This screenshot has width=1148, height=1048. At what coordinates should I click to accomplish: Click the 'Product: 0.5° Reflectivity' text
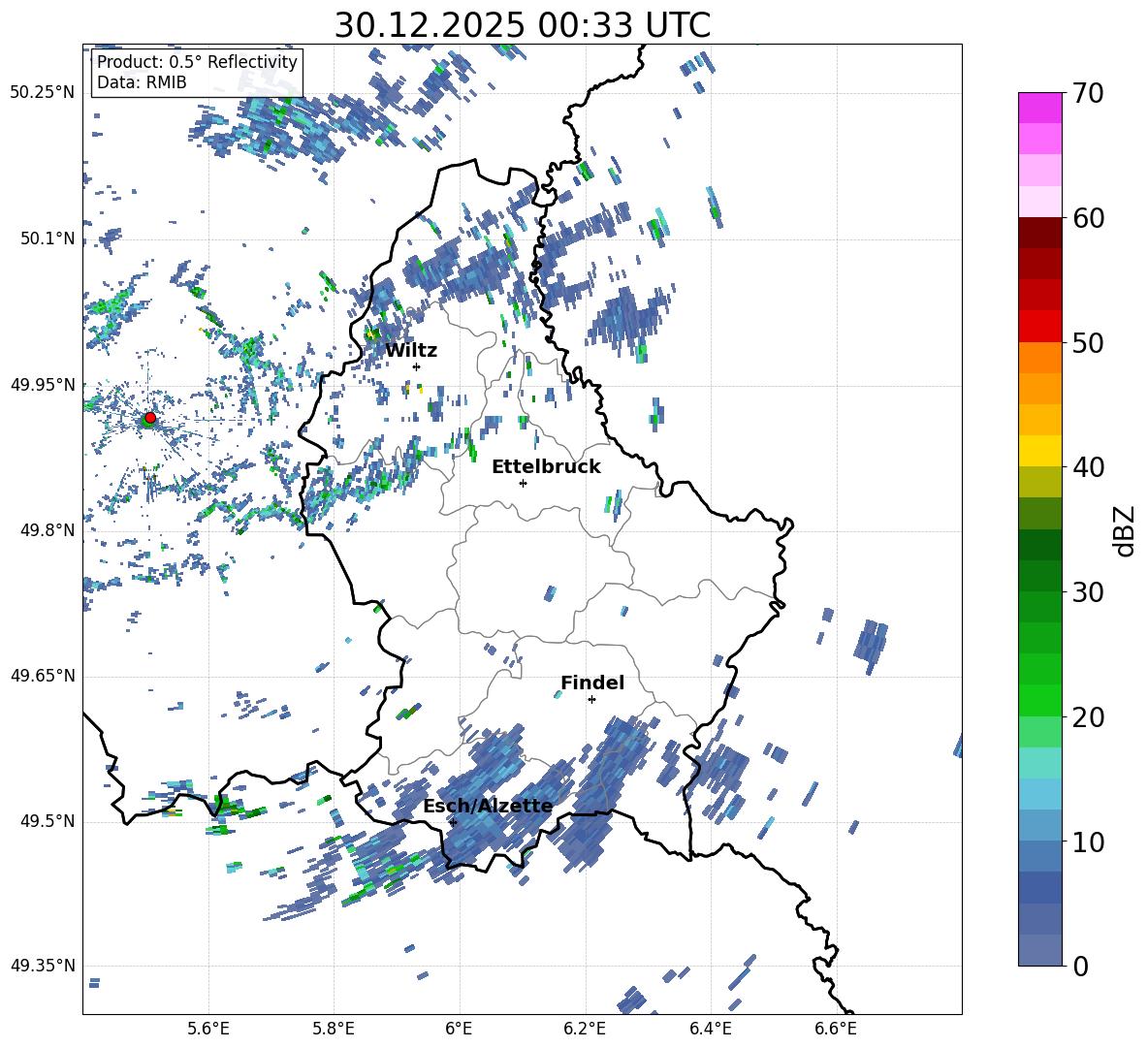click(197, 62)
